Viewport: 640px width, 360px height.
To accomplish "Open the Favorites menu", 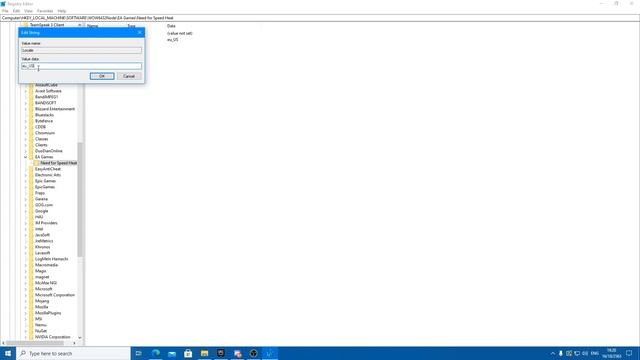I will pos(45,11).
